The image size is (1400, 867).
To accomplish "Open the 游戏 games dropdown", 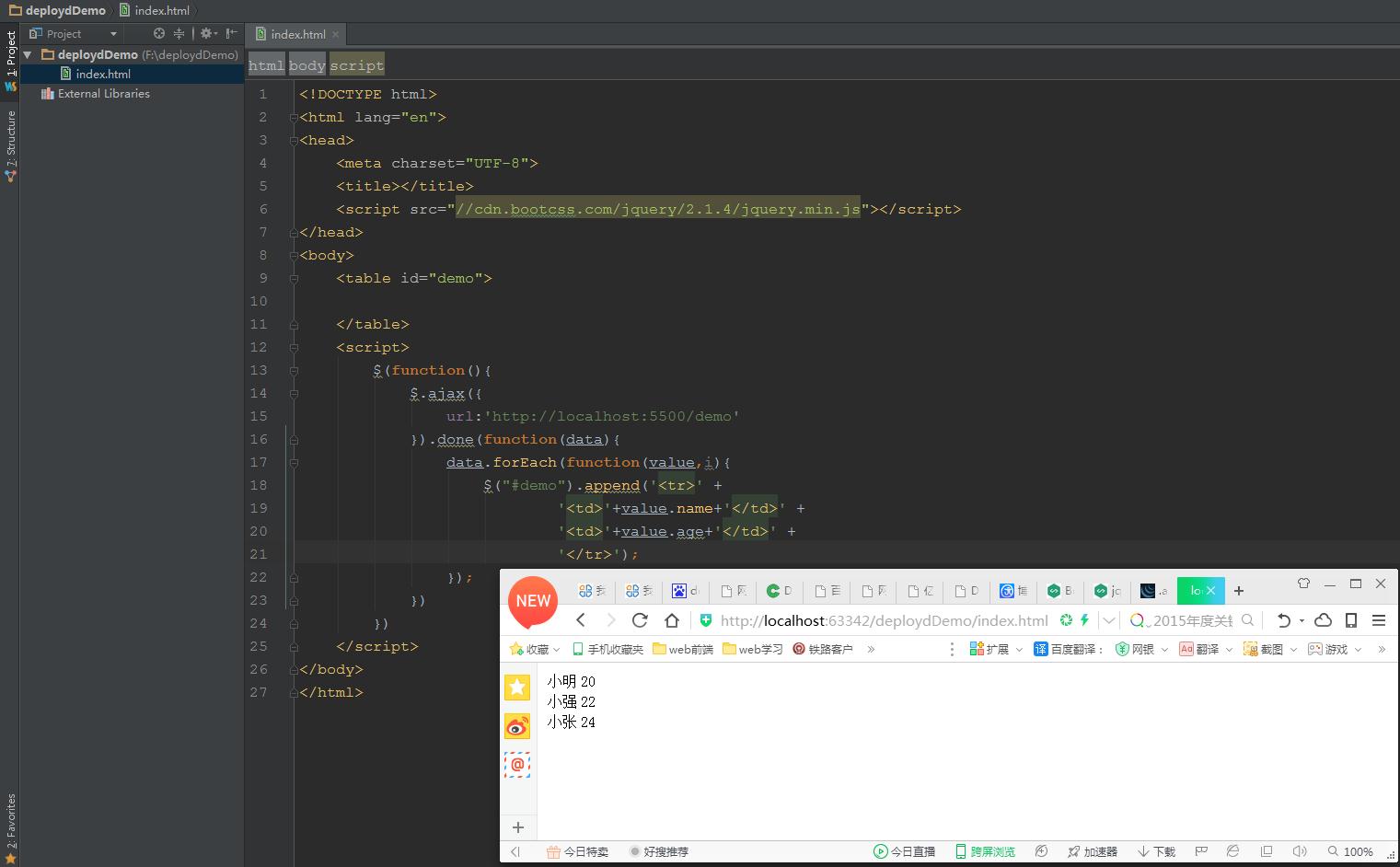I will tap(1335, 649).
